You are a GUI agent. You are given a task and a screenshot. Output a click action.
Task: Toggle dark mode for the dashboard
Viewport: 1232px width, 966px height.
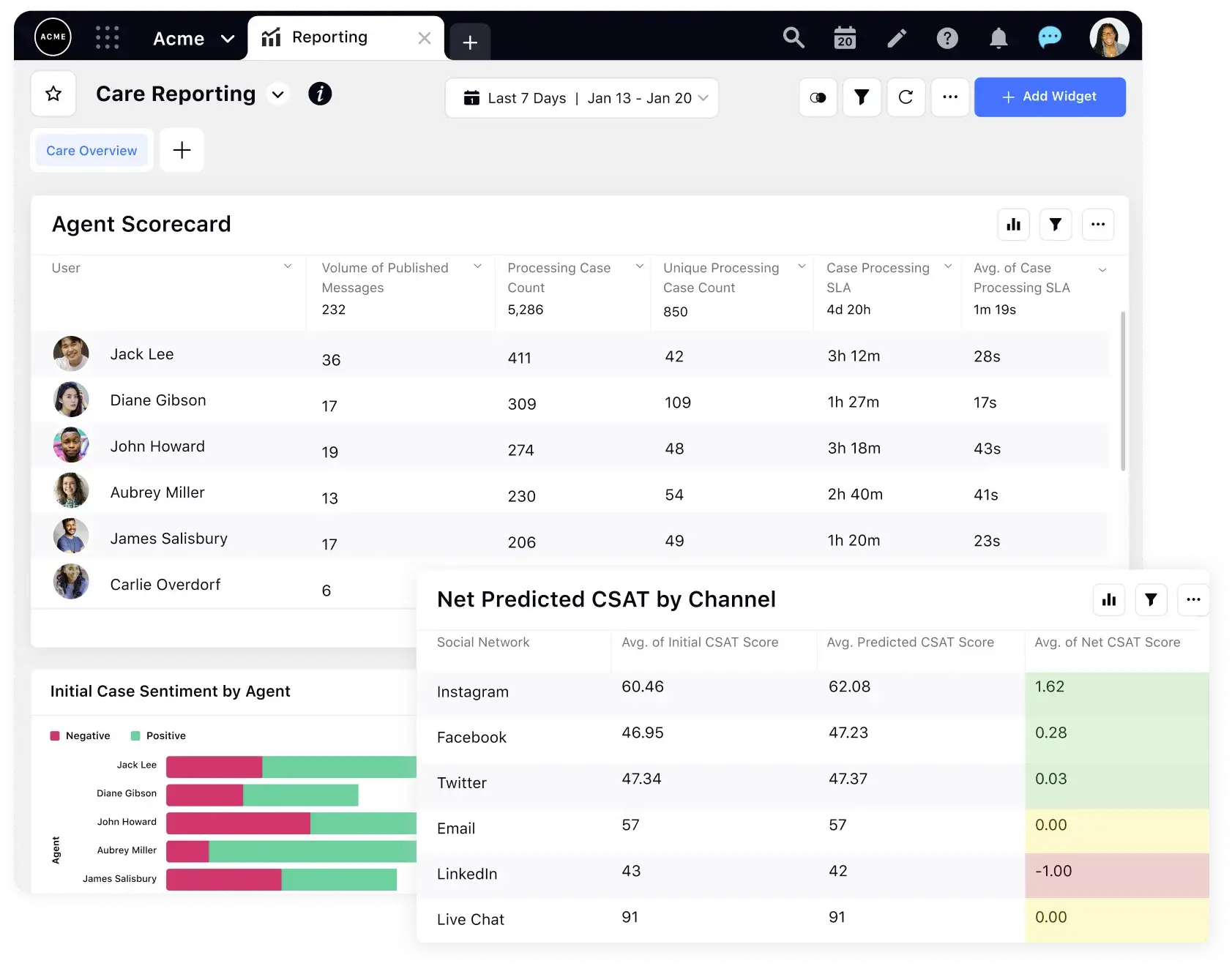pos(818,97)
